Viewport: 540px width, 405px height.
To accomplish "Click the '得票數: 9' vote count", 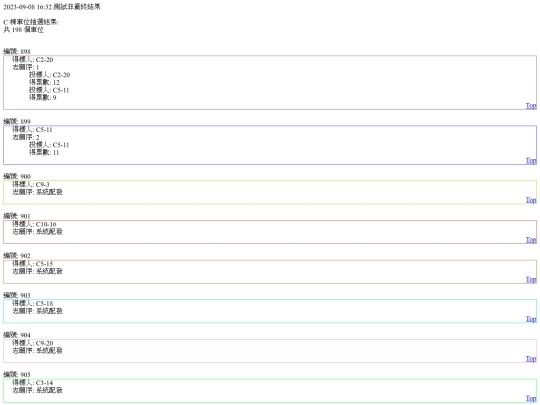I will click(43, 97).
